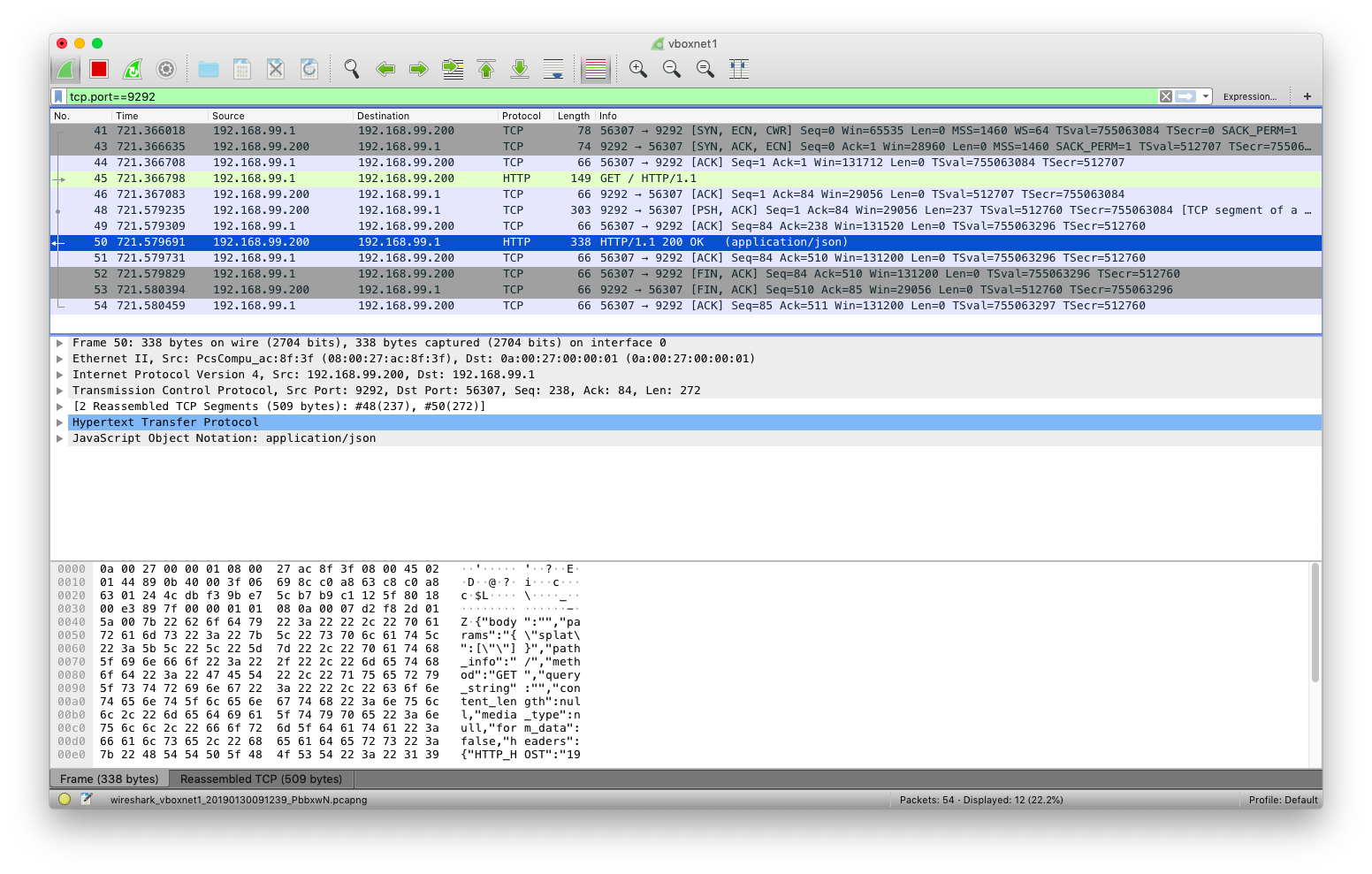Click the display filter bookmark icon
This screenshot has height=874, width=1372.
[58, 96]
